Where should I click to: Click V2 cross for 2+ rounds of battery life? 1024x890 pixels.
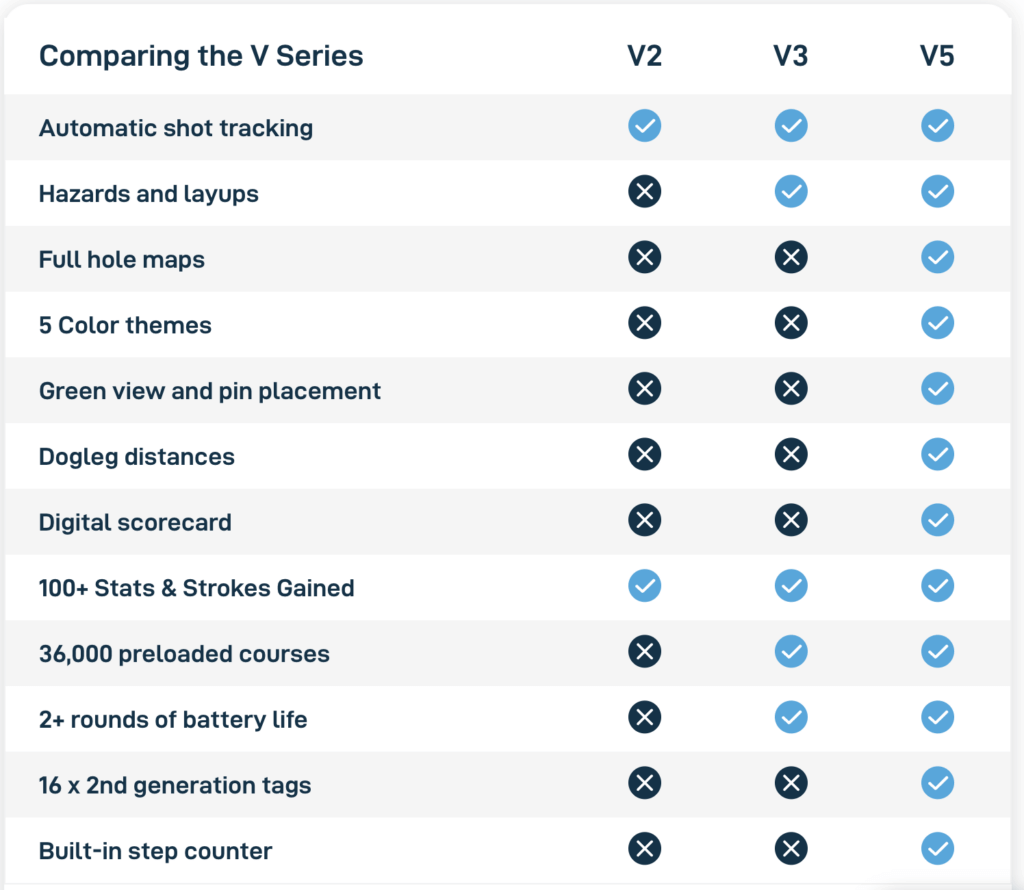pos(644,717)
